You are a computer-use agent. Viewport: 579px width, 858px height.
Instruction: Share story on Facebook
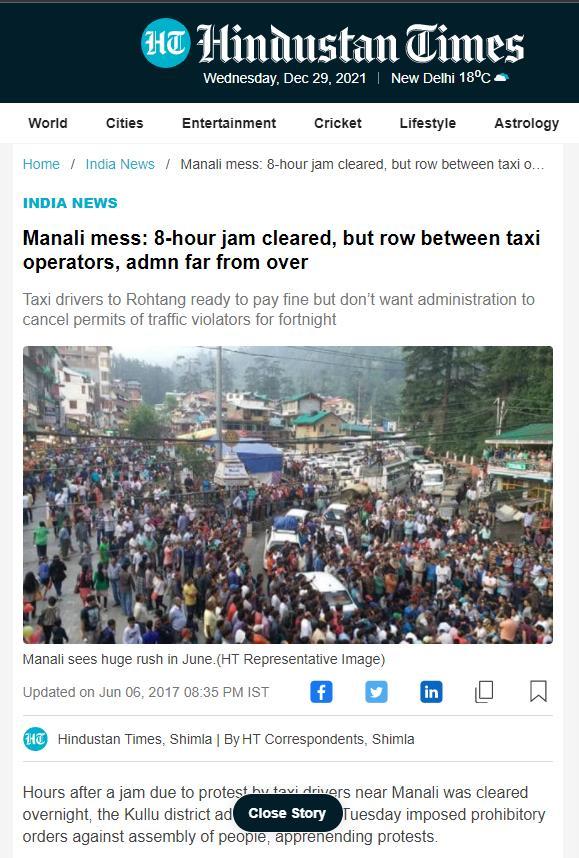click(321, 692)
